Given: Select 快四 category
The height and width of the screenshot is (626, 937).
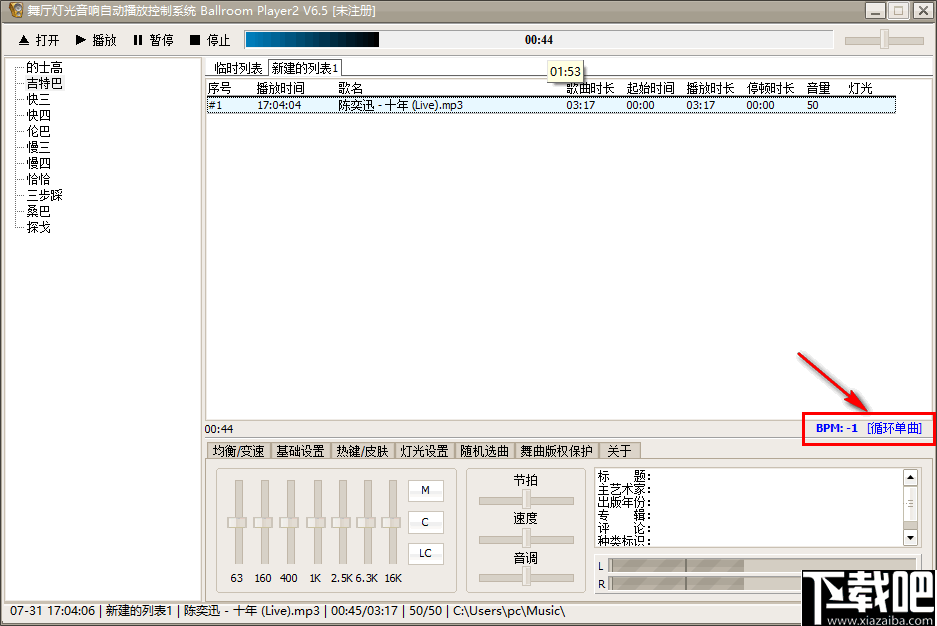Looking at the screenshot, I should coord(38,115).
